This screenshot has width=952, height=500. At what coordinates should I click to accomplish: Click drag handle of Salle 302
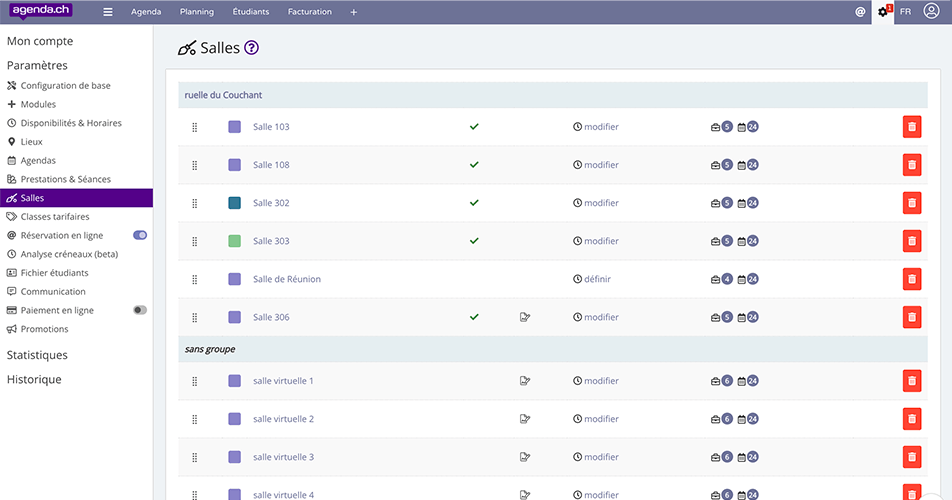(x=195, y=203)
